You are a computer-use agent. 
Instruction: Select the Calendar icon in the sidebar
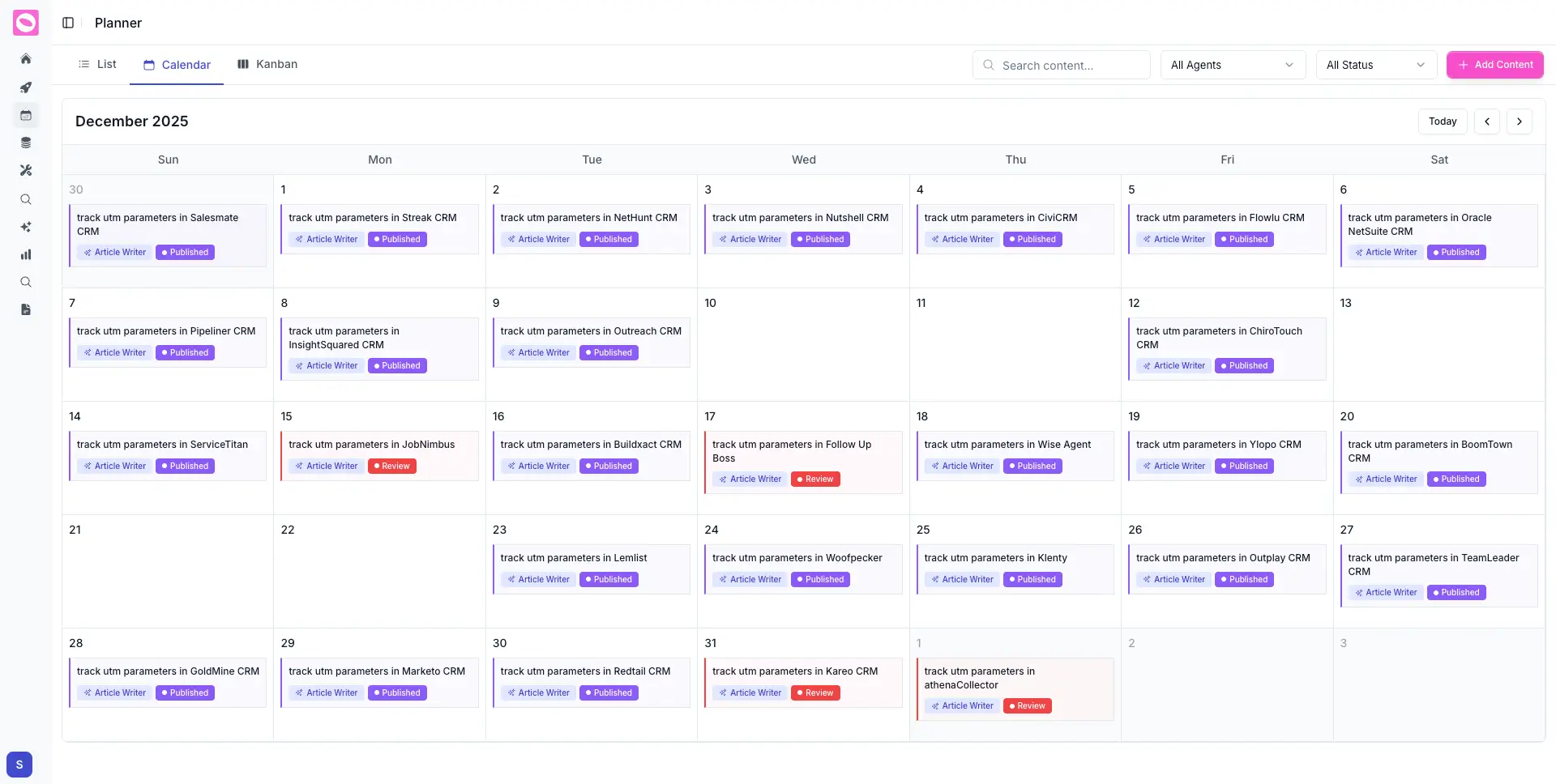click(x=26, y=115)
